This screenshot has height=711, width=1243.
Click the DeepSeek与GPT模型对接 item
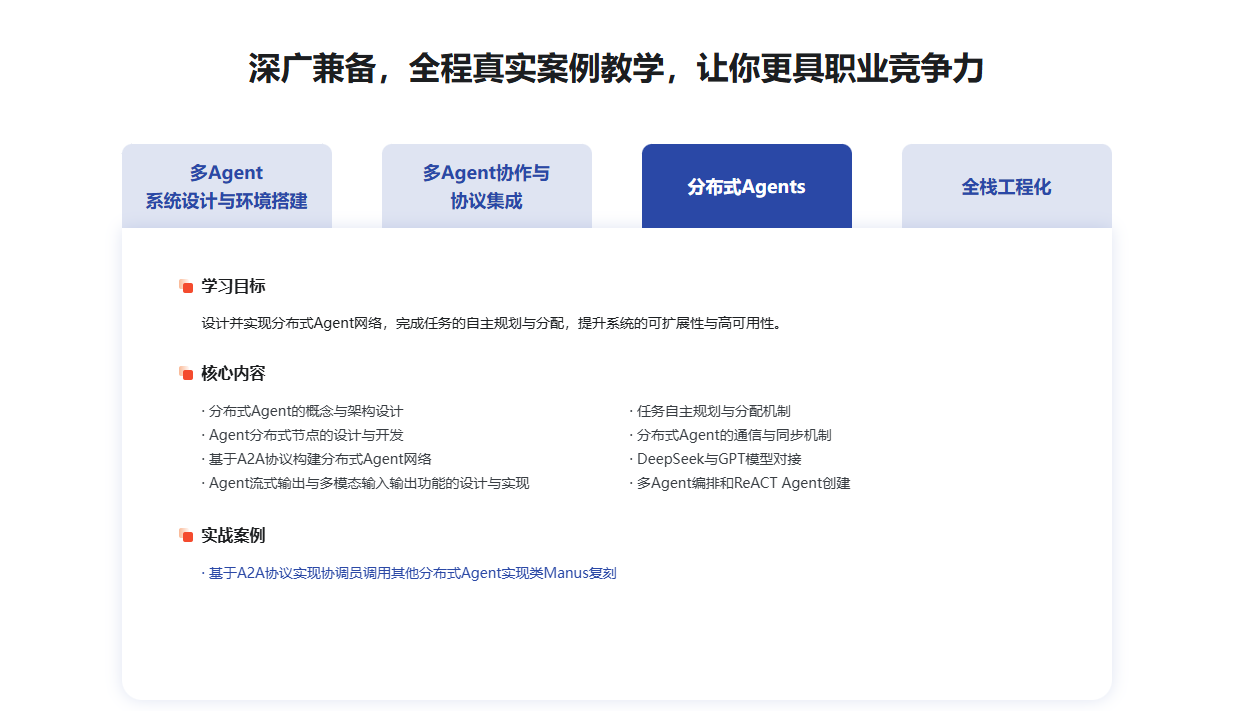[x=718, y=459]
